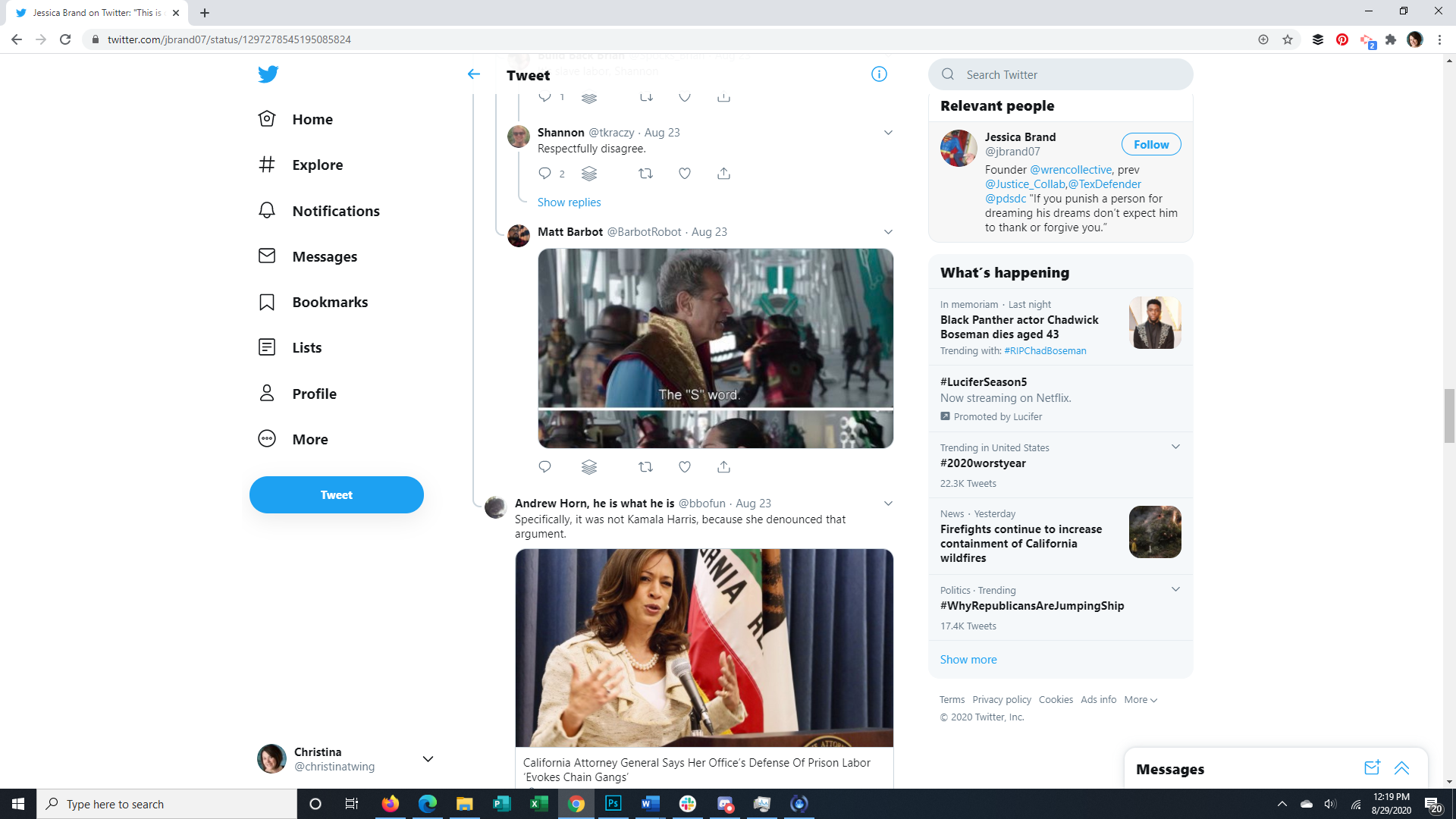1456x819 pixels.
Task: Click the Twitter bird logo
Action: tap(268, 74)
